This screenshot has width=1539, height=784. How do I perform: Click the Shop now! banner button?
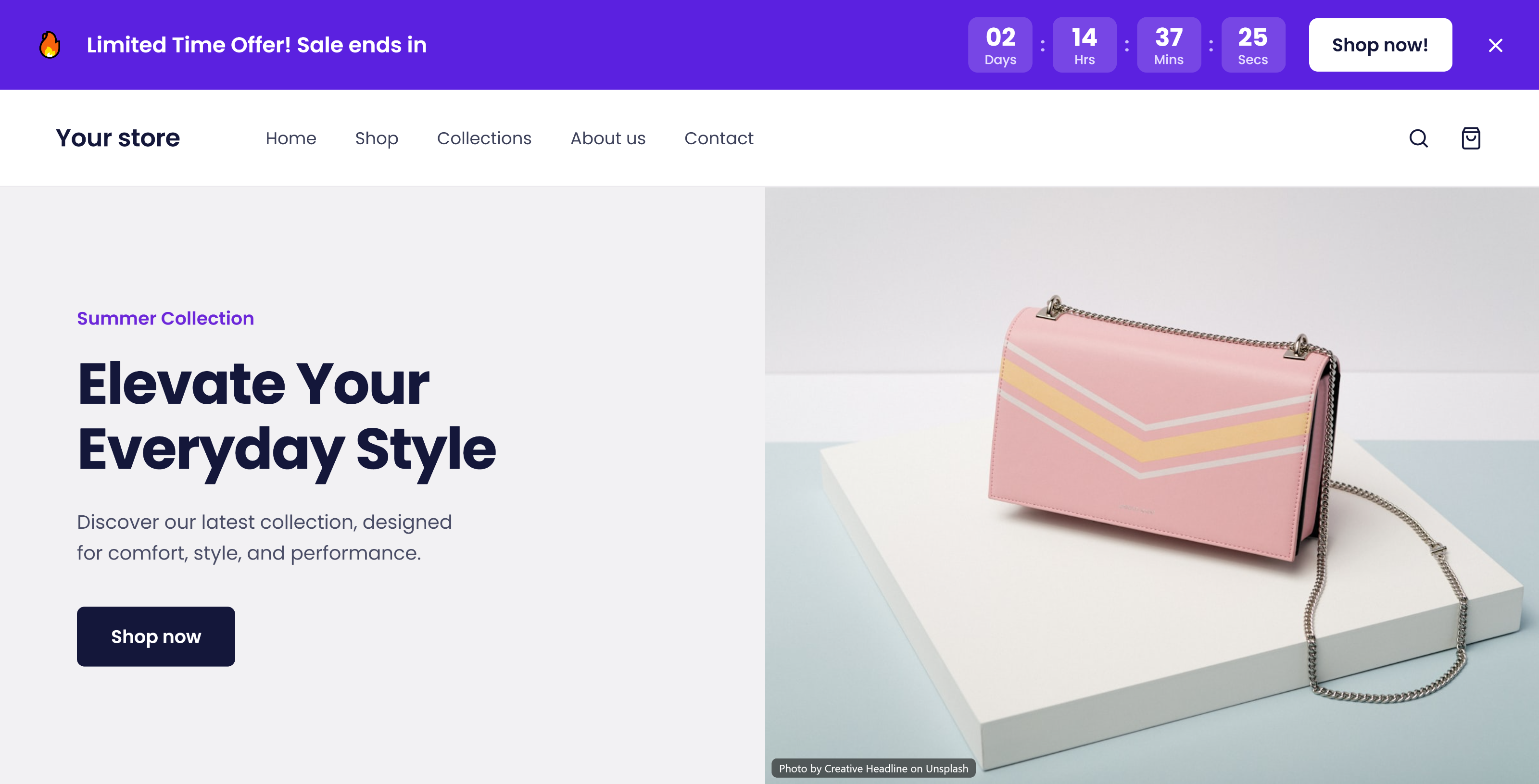[x=1380, y=45]
